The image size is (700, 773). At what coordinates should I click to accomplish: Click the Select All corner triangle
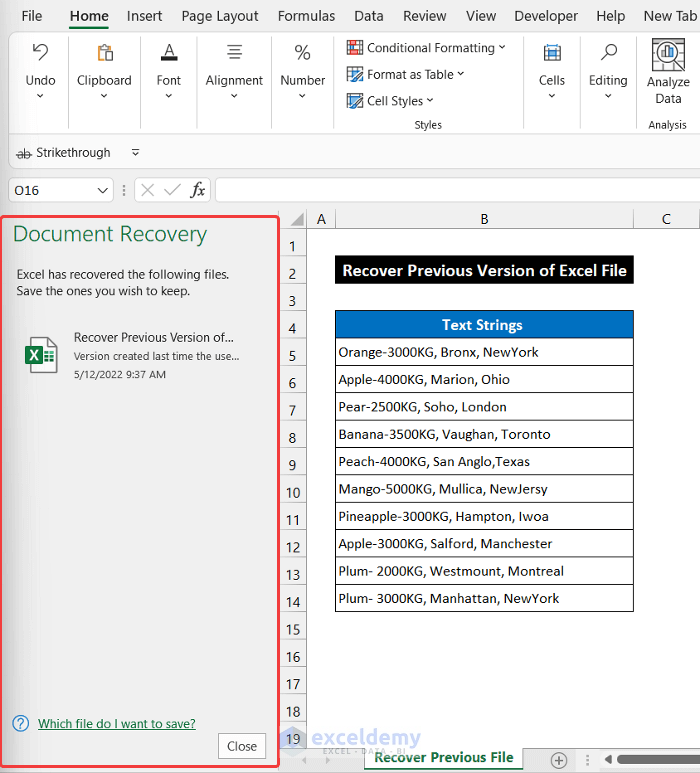(x=297, y=219)
